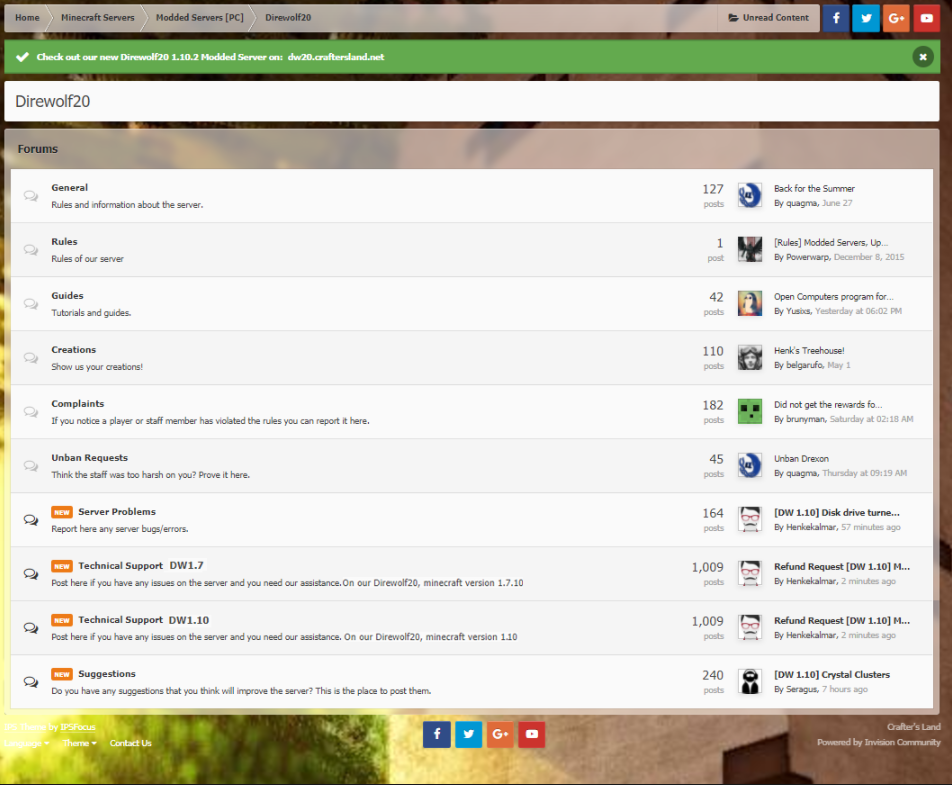Viewport: 952px width, 785px height.
Task: Open the Language dropdown in footer
Action: (x=27, y=743)
